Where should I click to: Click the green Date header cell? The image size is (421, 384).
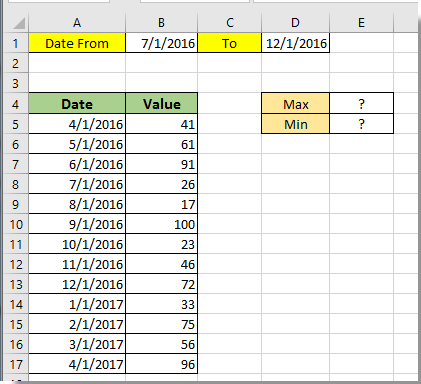[x=77, y=104]
